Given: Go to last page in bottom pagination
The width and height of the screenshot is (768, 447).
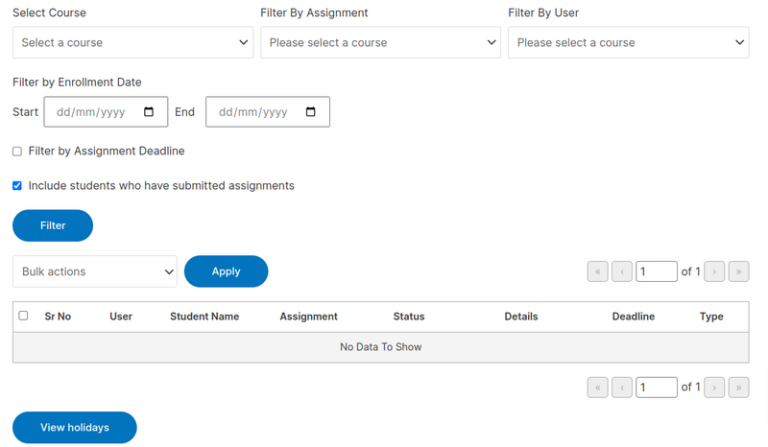Looking at the screenshot, I should [x=739, y=387].
